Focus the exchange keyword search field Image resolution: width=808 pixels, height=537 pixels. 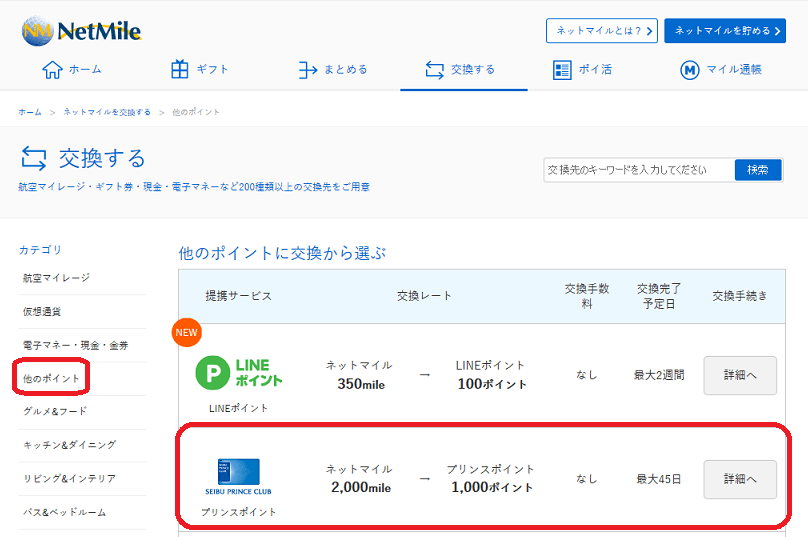point(639,170)
